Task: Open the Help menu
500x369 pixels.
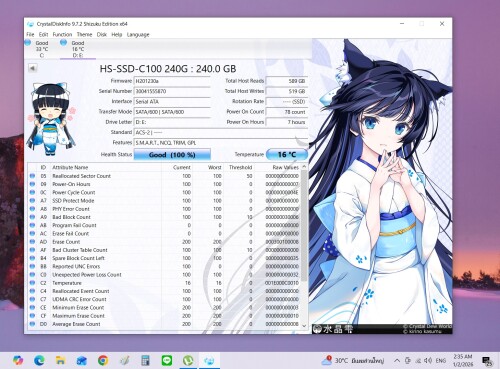Action: click(x=117, y=34)
